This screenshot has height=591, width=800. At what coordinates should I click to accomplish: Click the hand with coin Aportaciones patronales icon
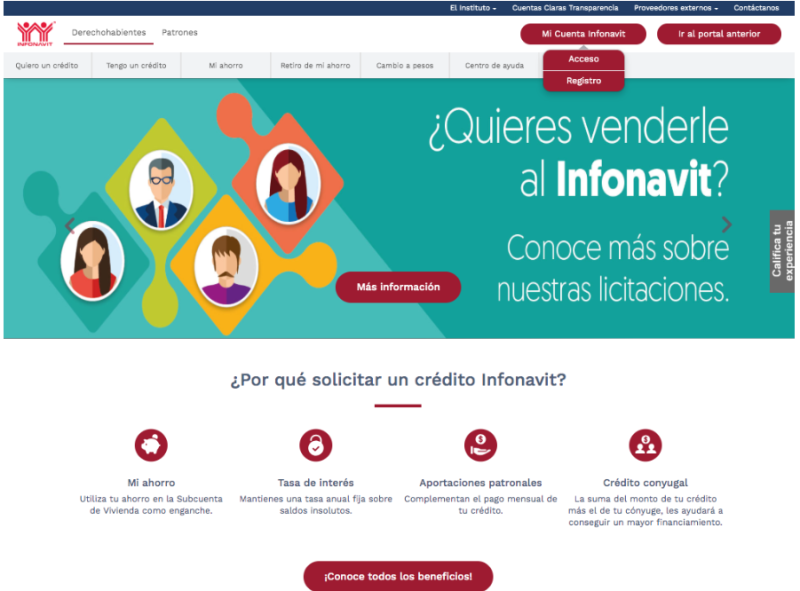click(x=481, y=445)
